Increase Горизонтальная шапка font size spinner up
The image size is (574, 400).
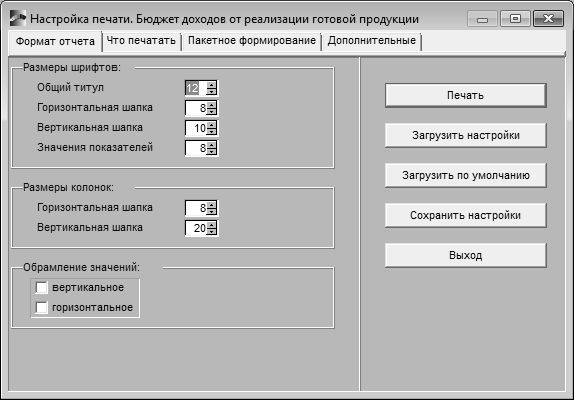pos(212,105)
